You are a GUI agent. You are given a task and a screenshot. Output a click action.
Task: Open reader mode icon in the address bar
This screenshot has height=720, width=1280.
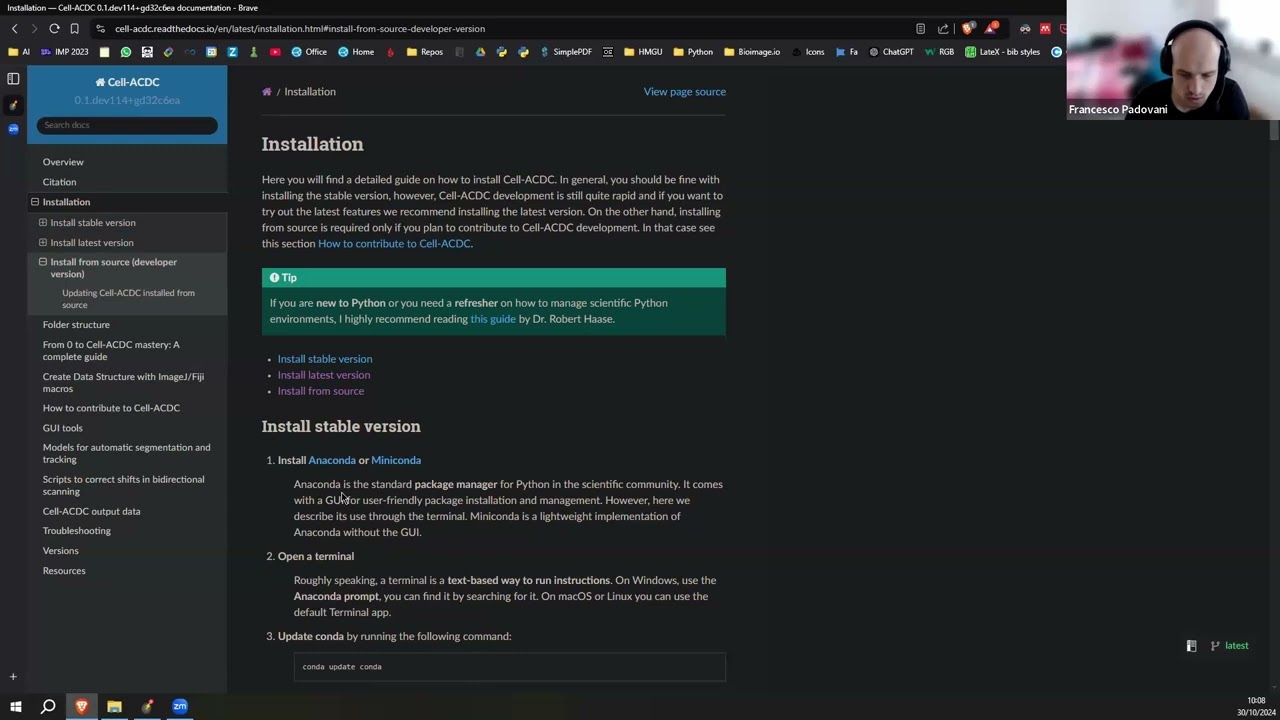[920, 29]
